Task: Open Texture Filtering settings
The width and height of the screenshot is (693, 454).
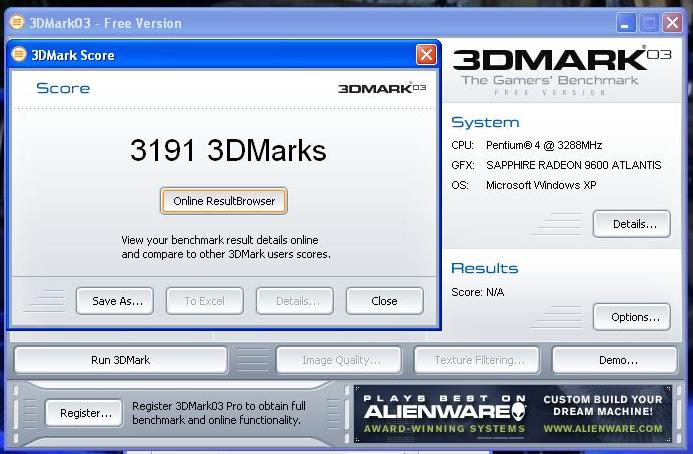Action: 477,360
